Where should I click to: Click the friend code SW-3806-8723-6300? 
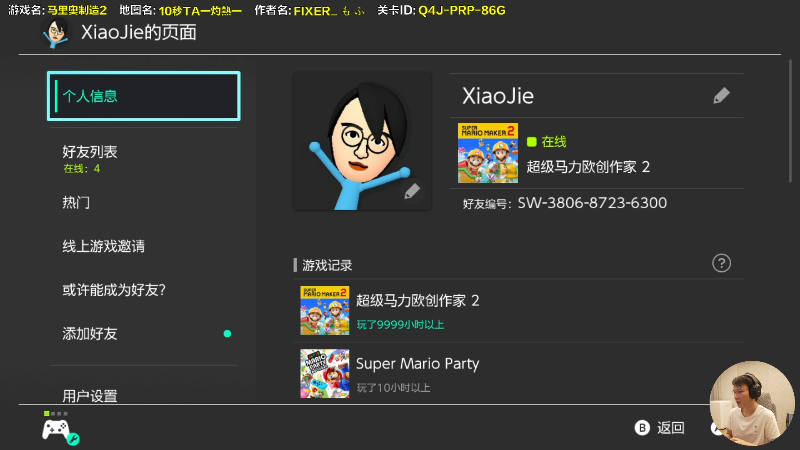pyautogui.click(x=592, y=203)
